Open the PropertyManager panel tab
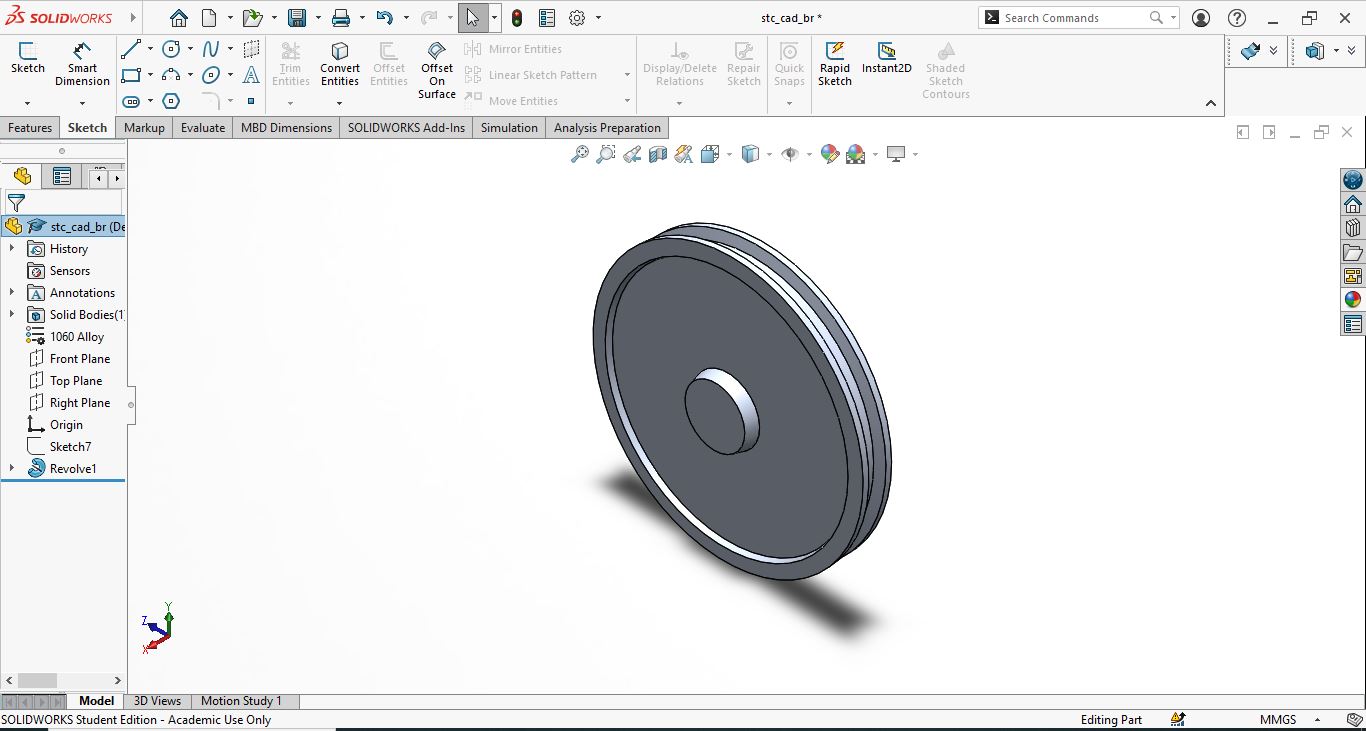This screenshot has height=731, width=1366. point(62,177)
